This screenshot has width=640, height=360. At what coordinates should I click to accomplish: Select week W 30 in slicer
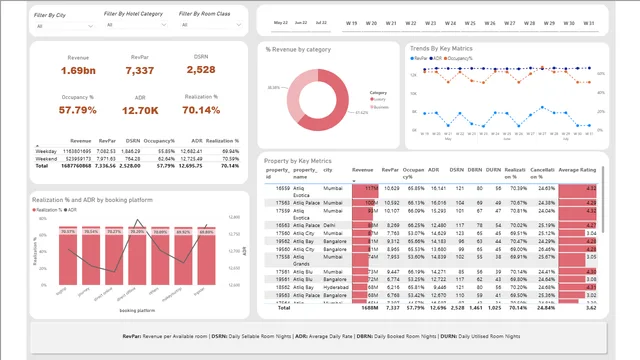click(569, 23)
